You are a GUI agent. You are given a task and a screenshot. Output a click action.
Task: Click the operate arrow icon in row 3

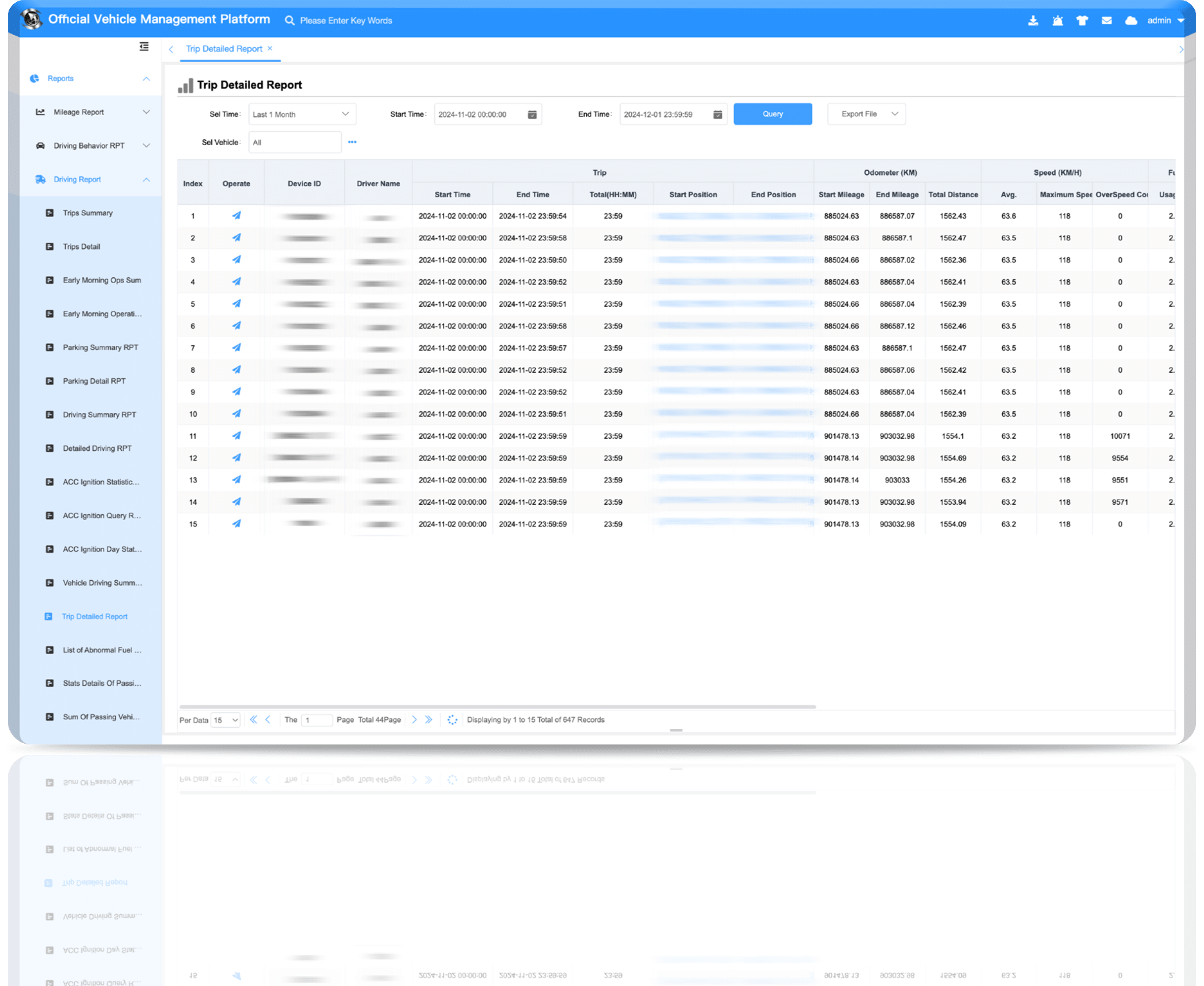tap(236, 260)
